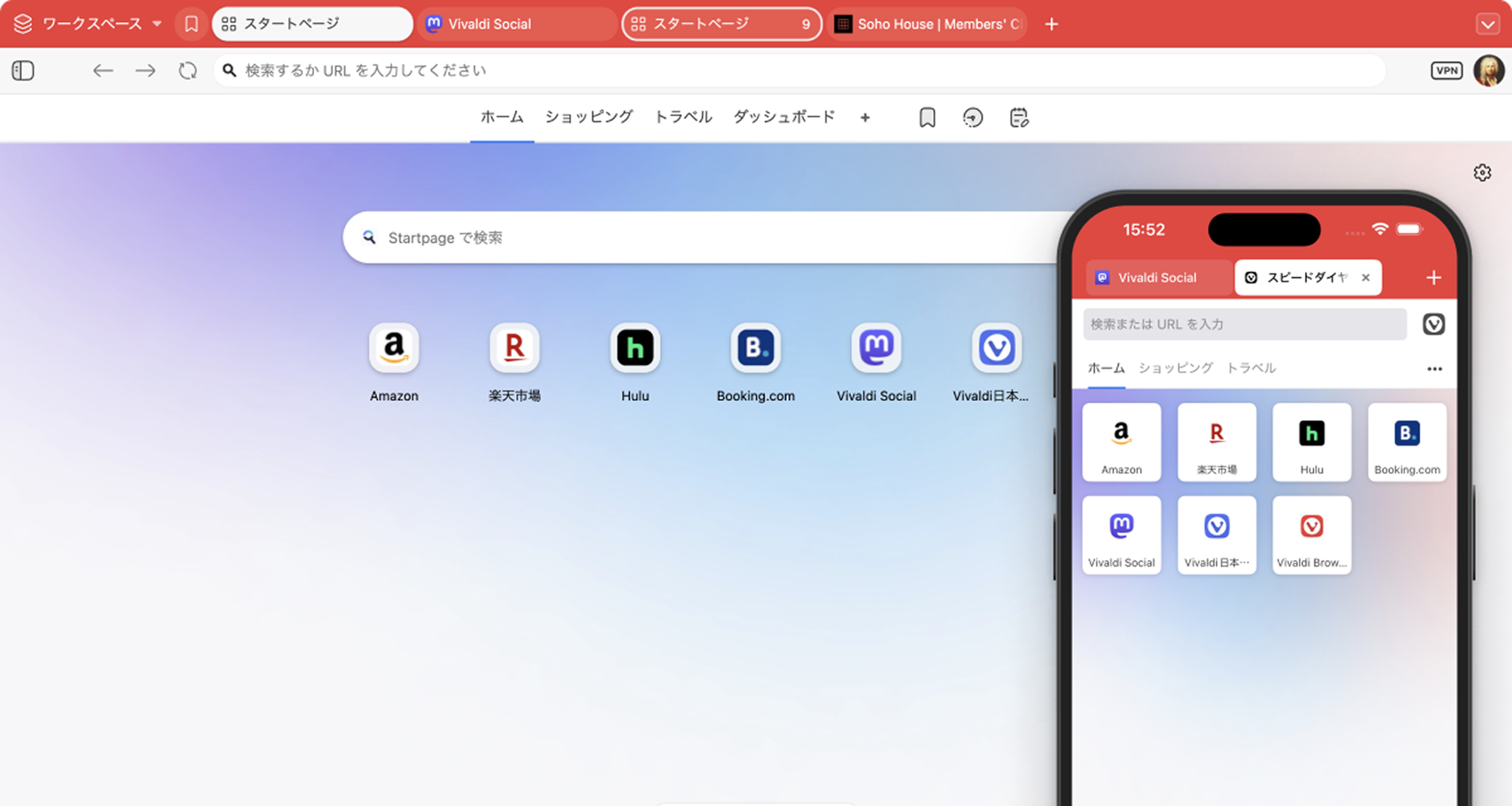Click the Vivaldi menu icon on phone

coord(1433,324)
